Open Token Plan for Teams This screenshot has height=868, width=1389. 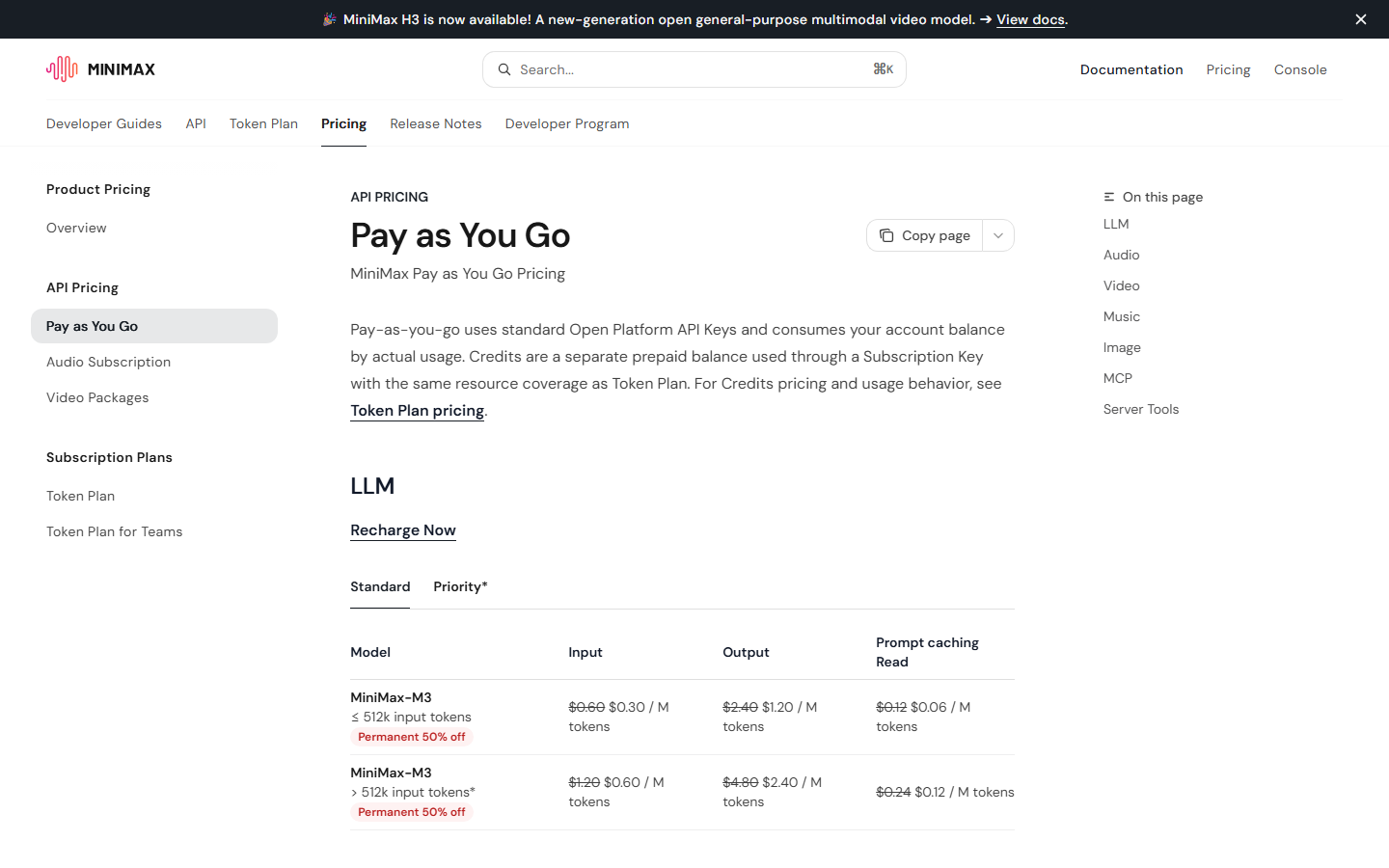pos(114,531)
